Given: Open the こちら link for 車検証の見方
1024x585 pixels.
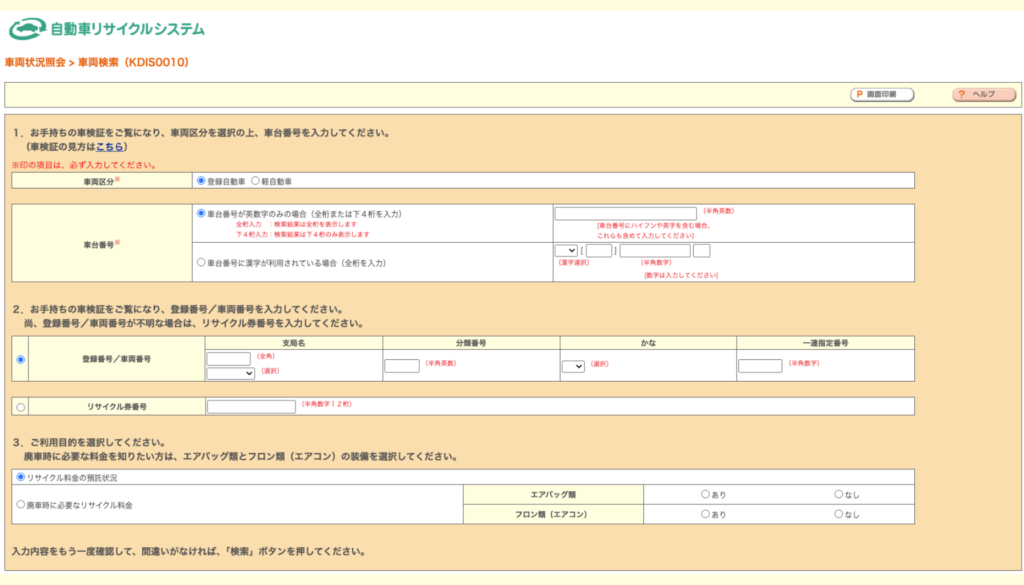Looking at the screenshot, I should tap(110, 147).
